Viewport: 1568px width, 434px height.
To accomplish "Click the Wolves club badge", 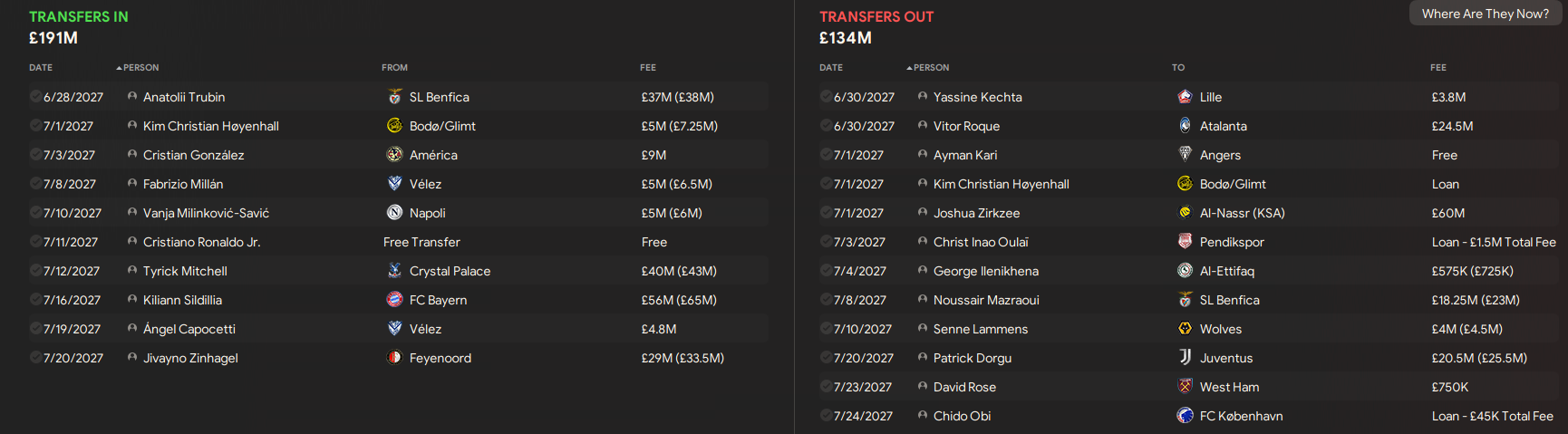I will pos(1185,328).
